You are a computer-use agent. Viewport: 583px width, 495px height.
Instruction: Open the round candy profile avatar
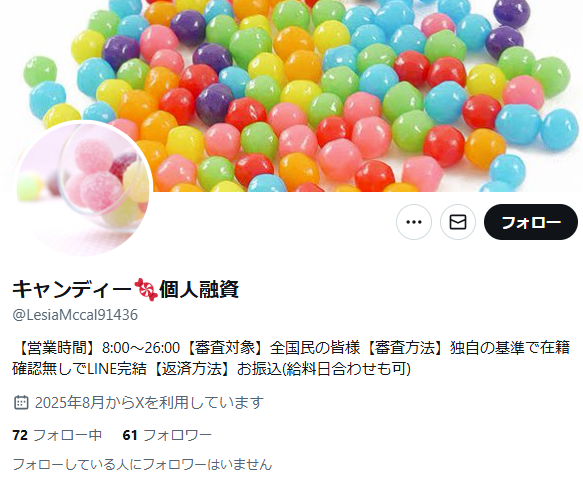(83, 189)
